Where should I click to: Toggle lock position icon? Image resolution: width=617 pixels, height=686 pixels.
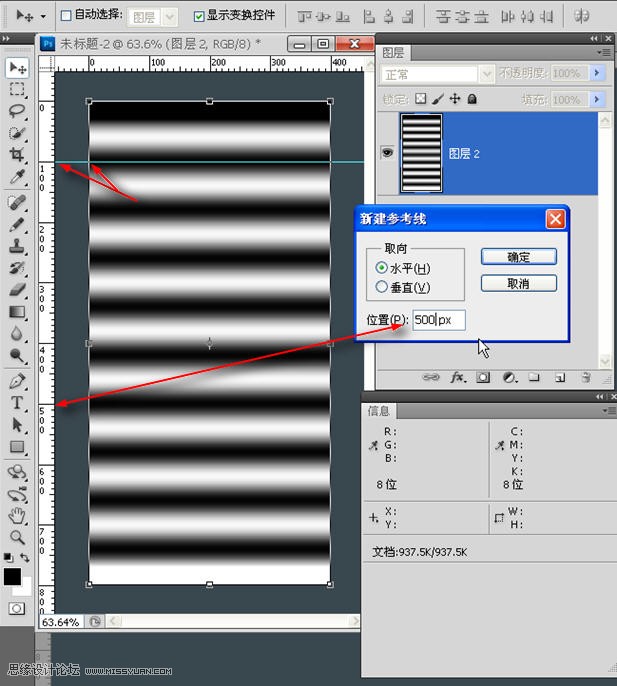[455, 99]
